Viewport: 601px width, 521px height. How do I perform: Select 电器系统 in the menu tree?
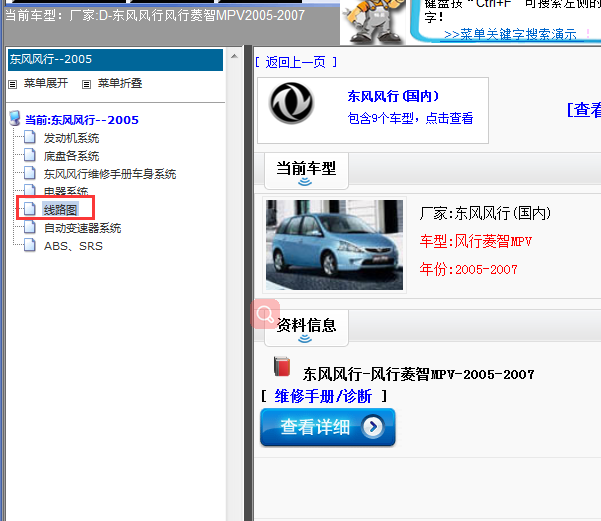[66, 191]
